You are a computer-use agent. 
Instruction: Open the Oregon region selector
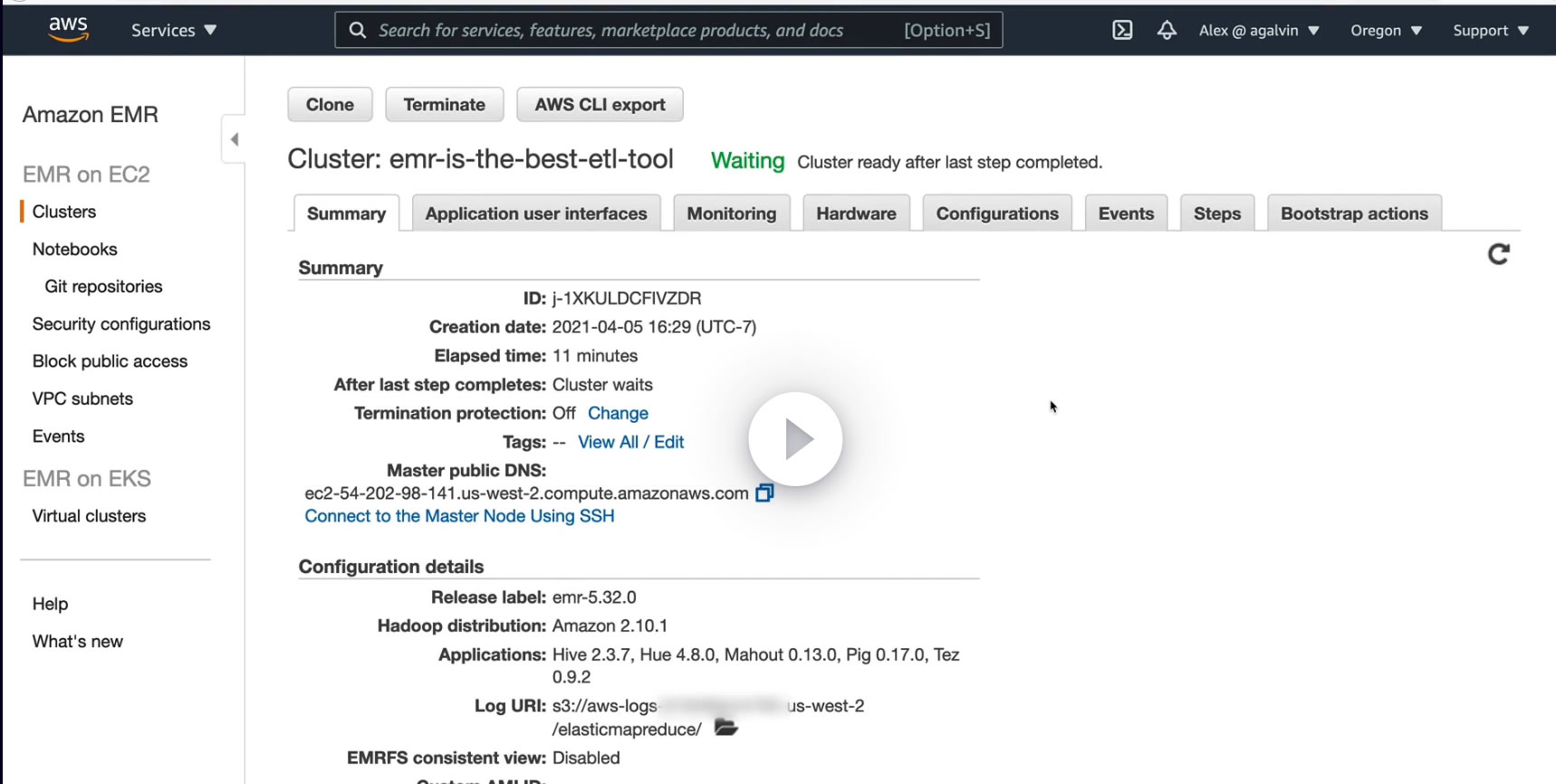(1385, 30)
